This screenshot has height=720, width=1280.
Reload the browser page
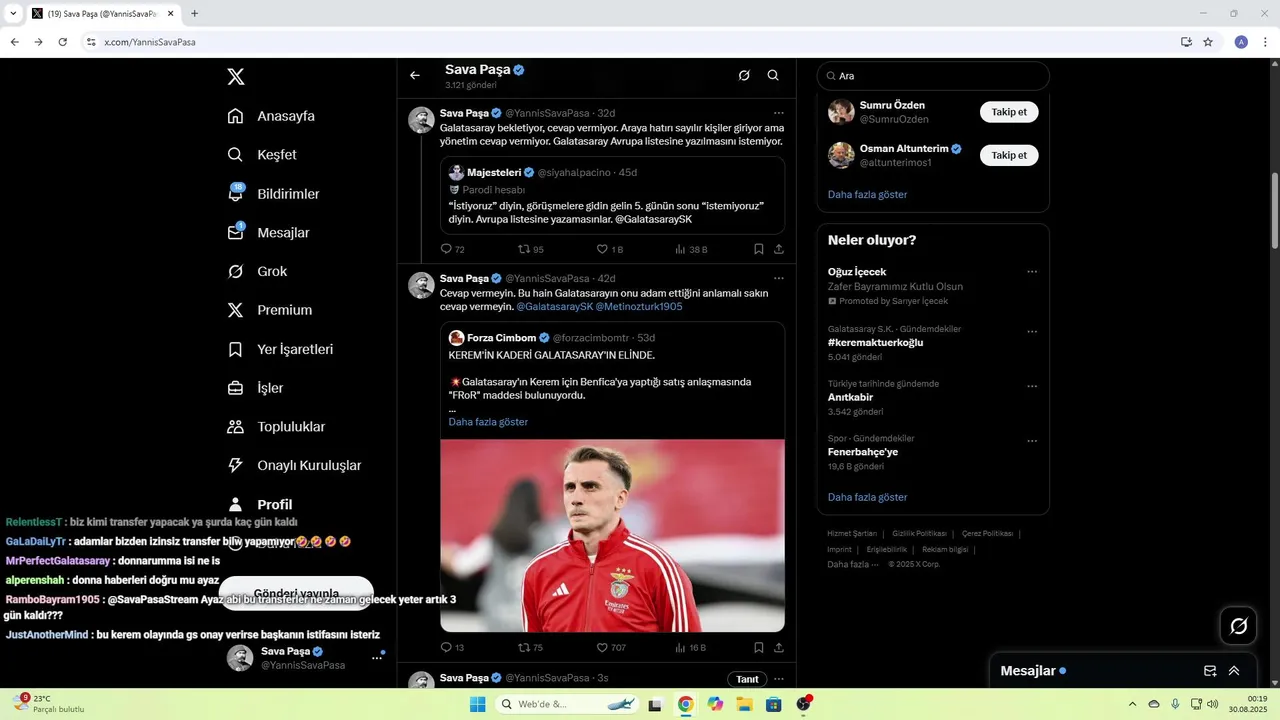point(62,42)
